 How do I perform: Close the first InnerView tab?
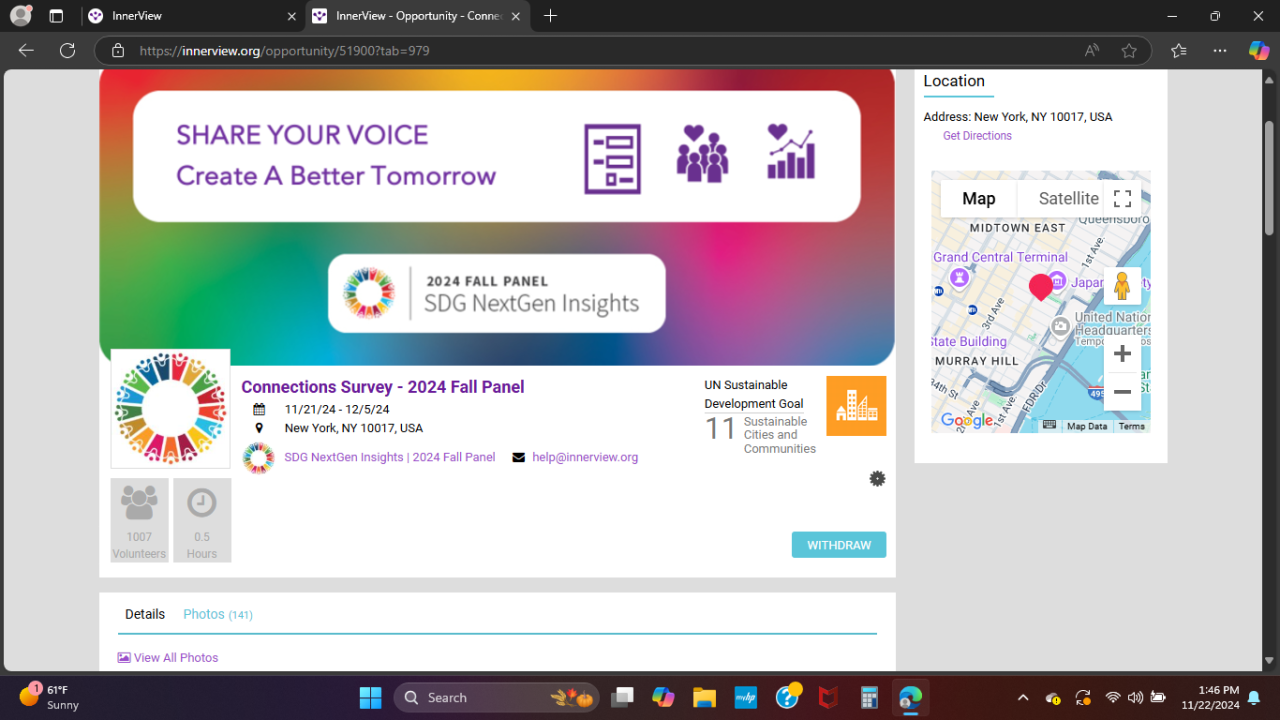point(292,16)
